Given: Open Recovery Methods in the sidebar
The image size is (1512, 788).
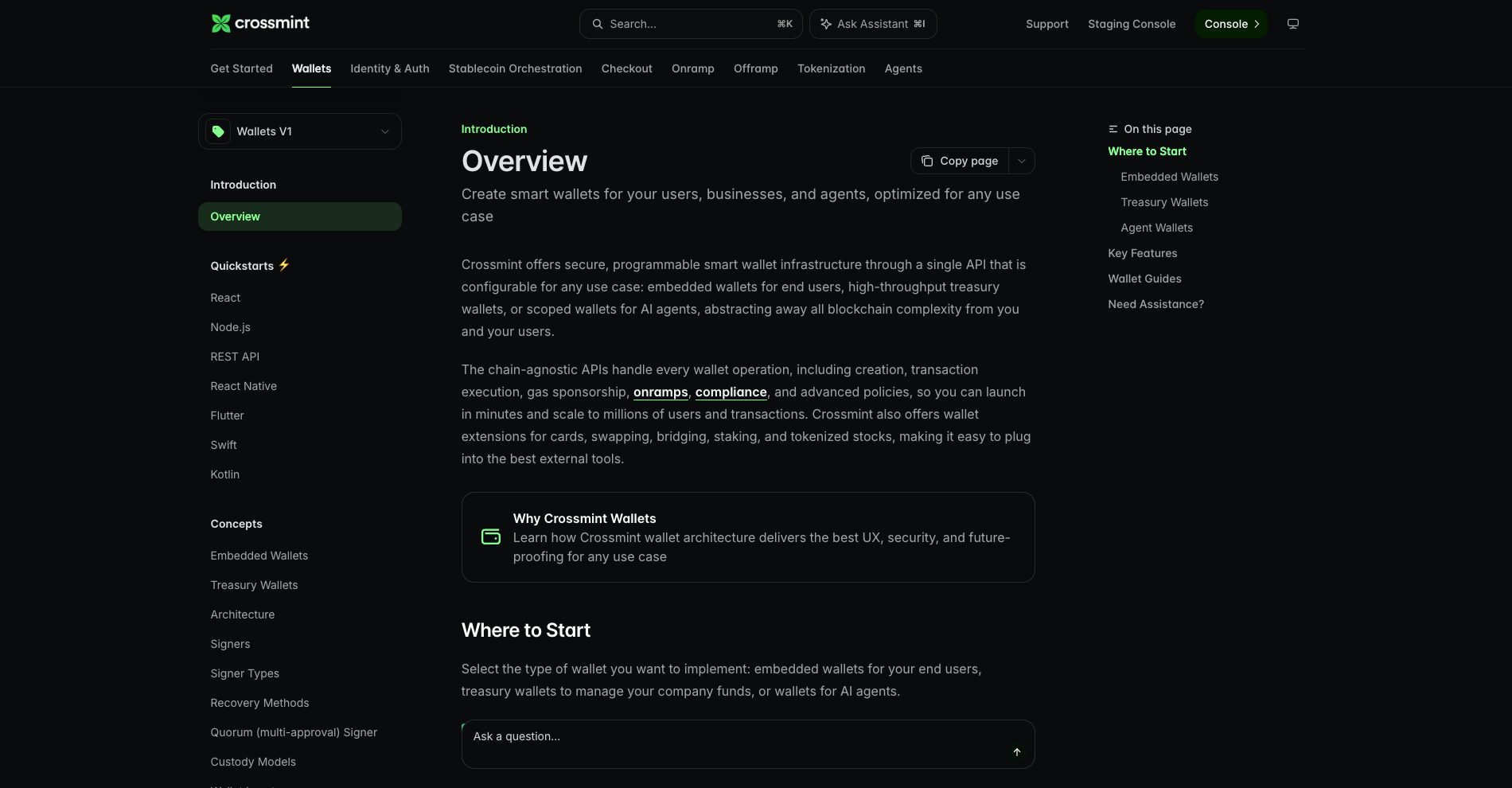Looking at the screenshot, I should tap(259, 703).
